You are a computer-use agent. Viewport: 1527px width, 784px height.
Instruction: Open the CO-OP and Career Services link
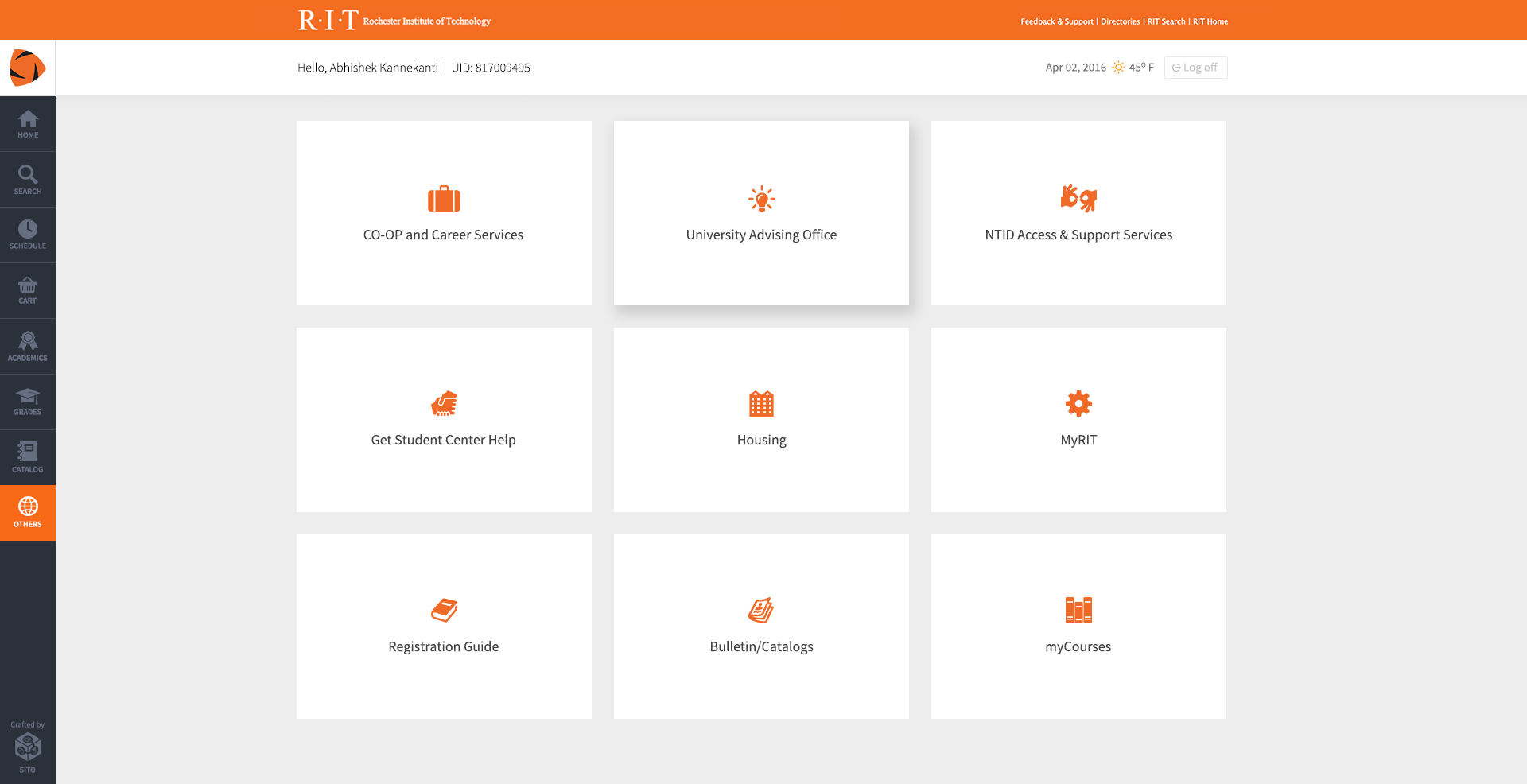point(444,235)
